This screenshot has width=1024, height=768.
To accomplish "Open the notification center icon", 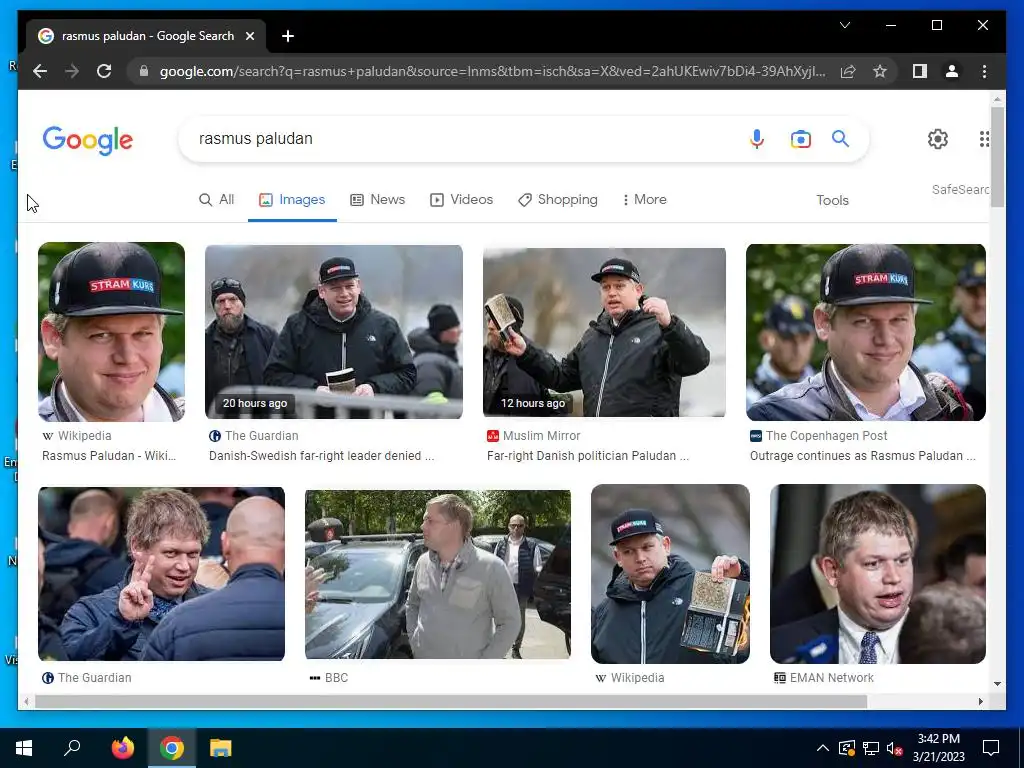I will coord(991,748).
